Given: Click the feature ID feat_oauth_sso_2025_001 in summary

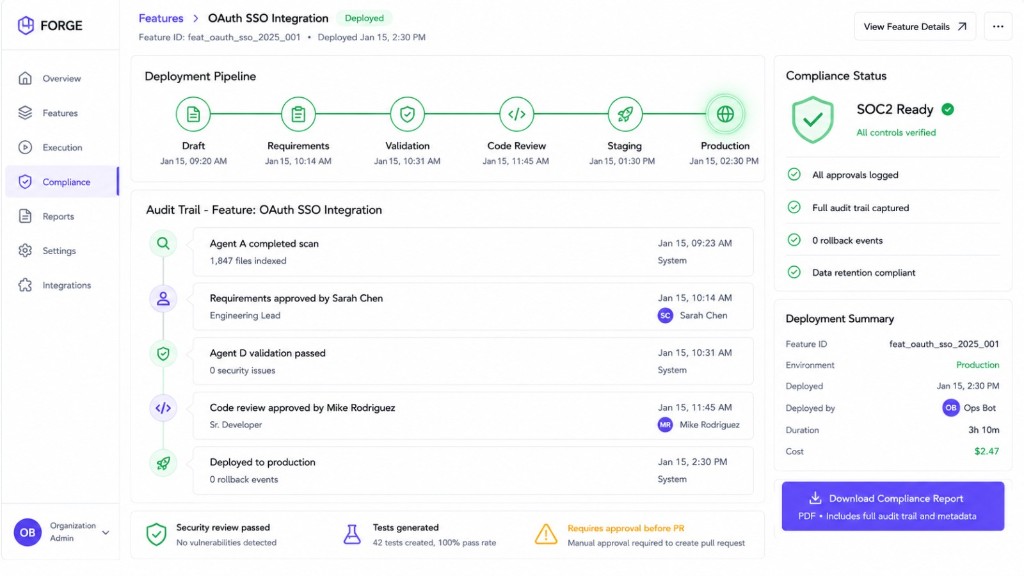Looking at the screenshot, I should (x=944, y=344).
